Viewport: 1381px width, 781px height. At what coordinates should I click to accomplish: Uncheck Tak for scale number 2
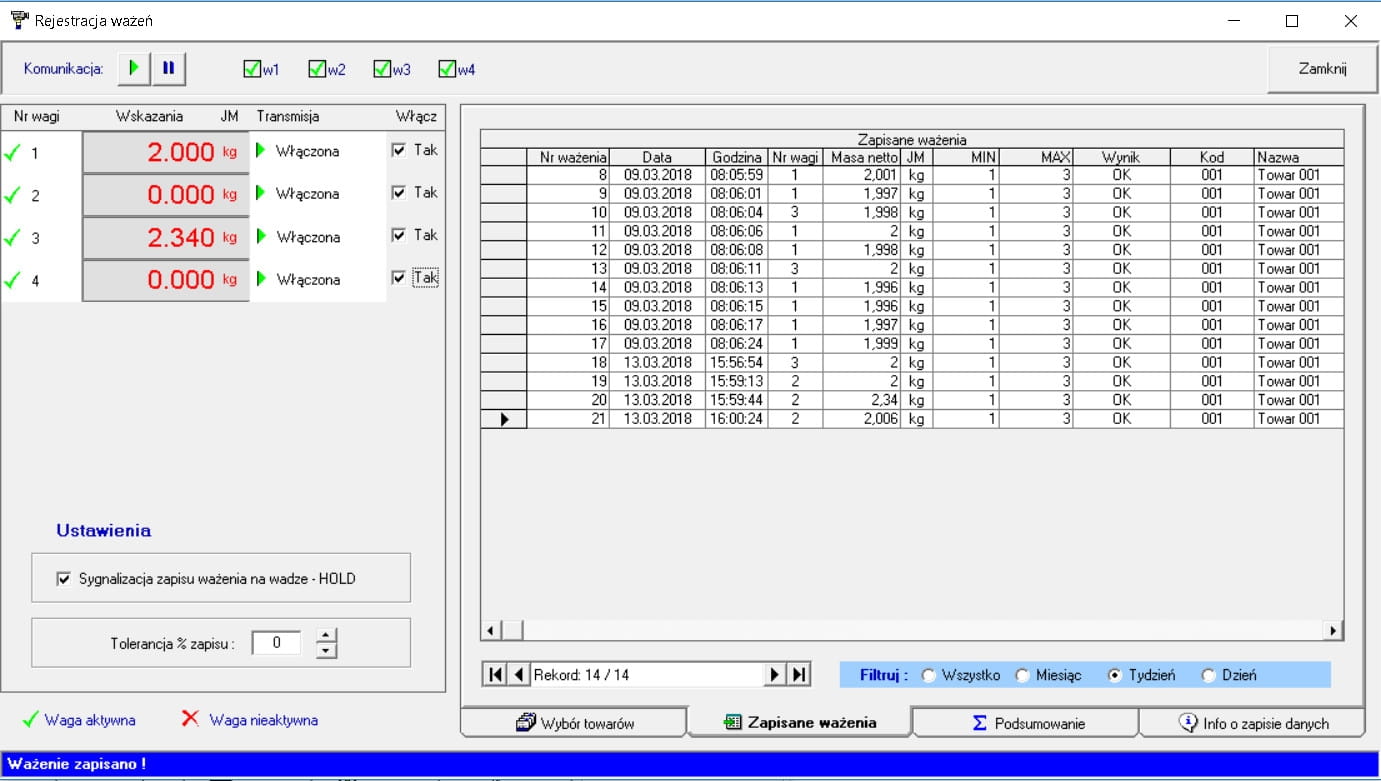coord(399,193)
